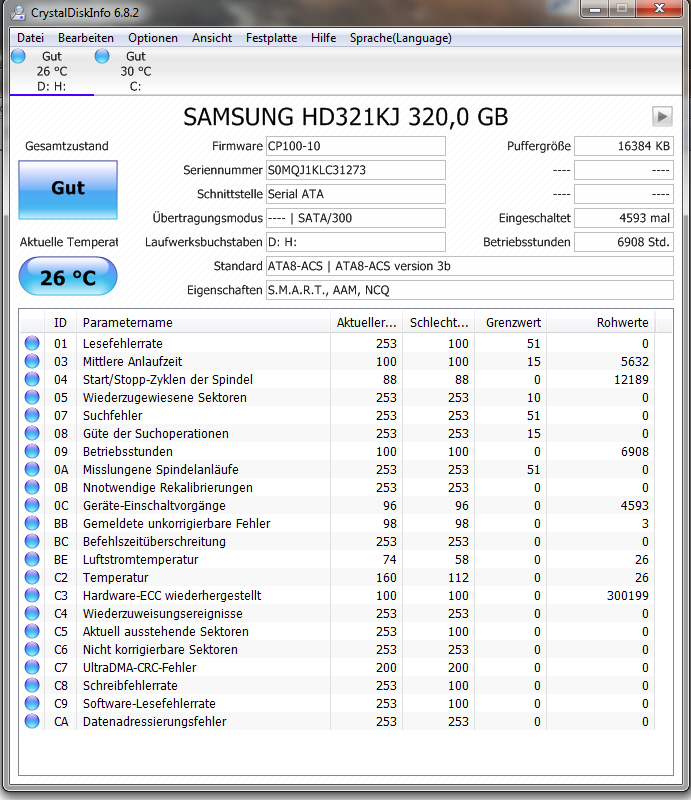
Task: Click the Eigenschaften field S.M.A.R.T., AAM, NCQ
Action: point(470,290)
